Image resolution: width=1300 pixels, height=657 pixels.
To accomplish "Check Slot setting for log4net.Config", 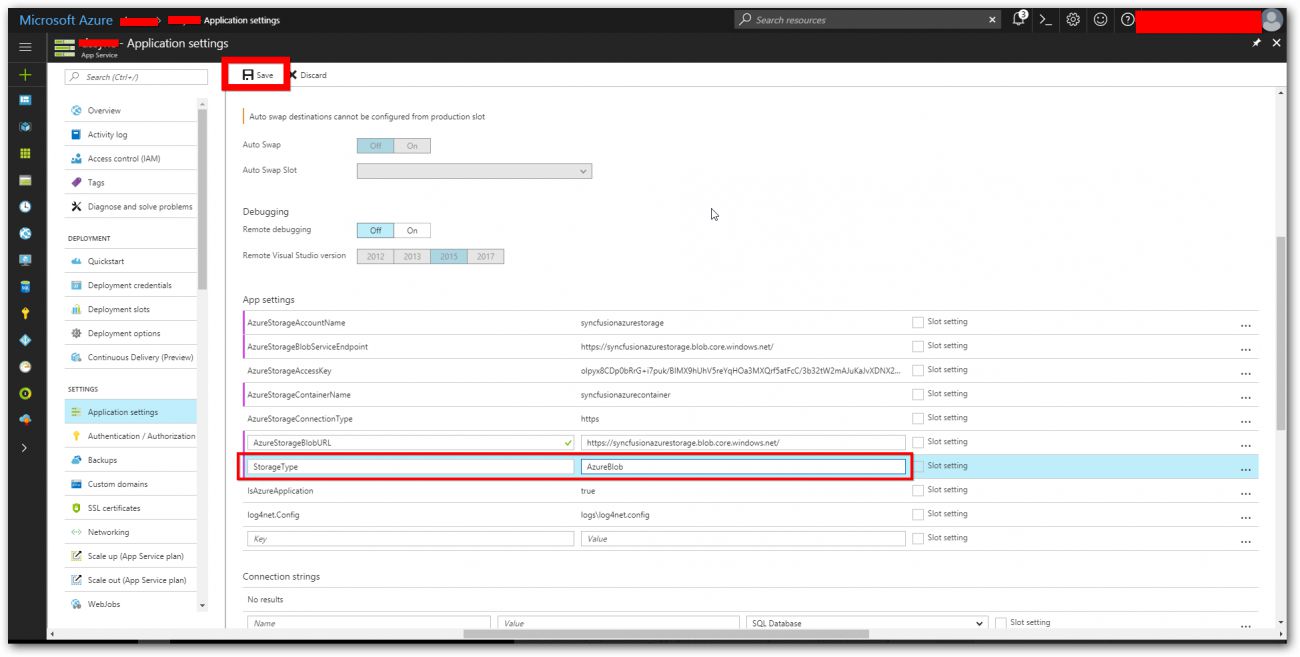I will (918, 514).
